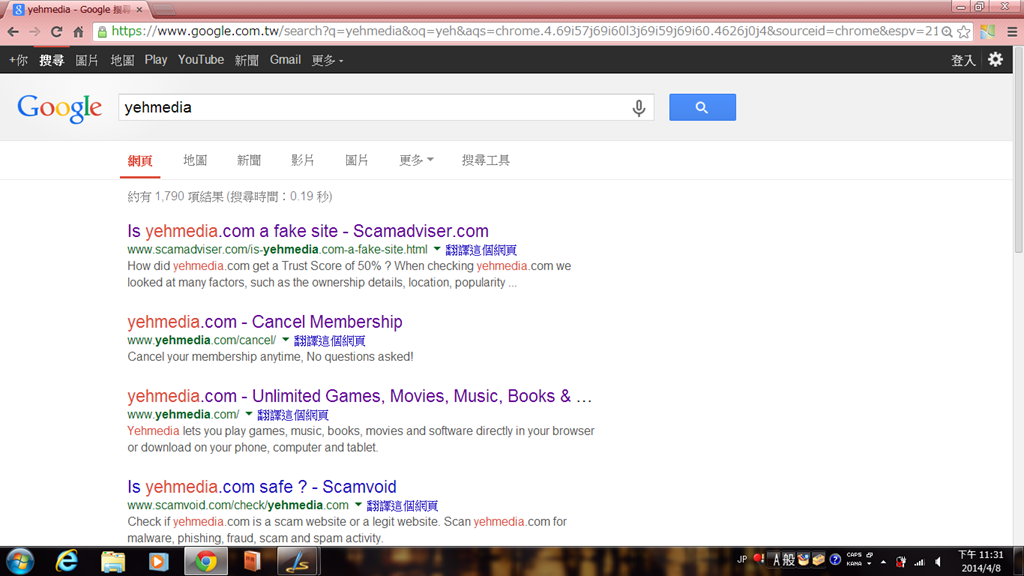
Task: Open the blue help question mark tray icon
Action: pyautogui.click(x=835, y=560)
